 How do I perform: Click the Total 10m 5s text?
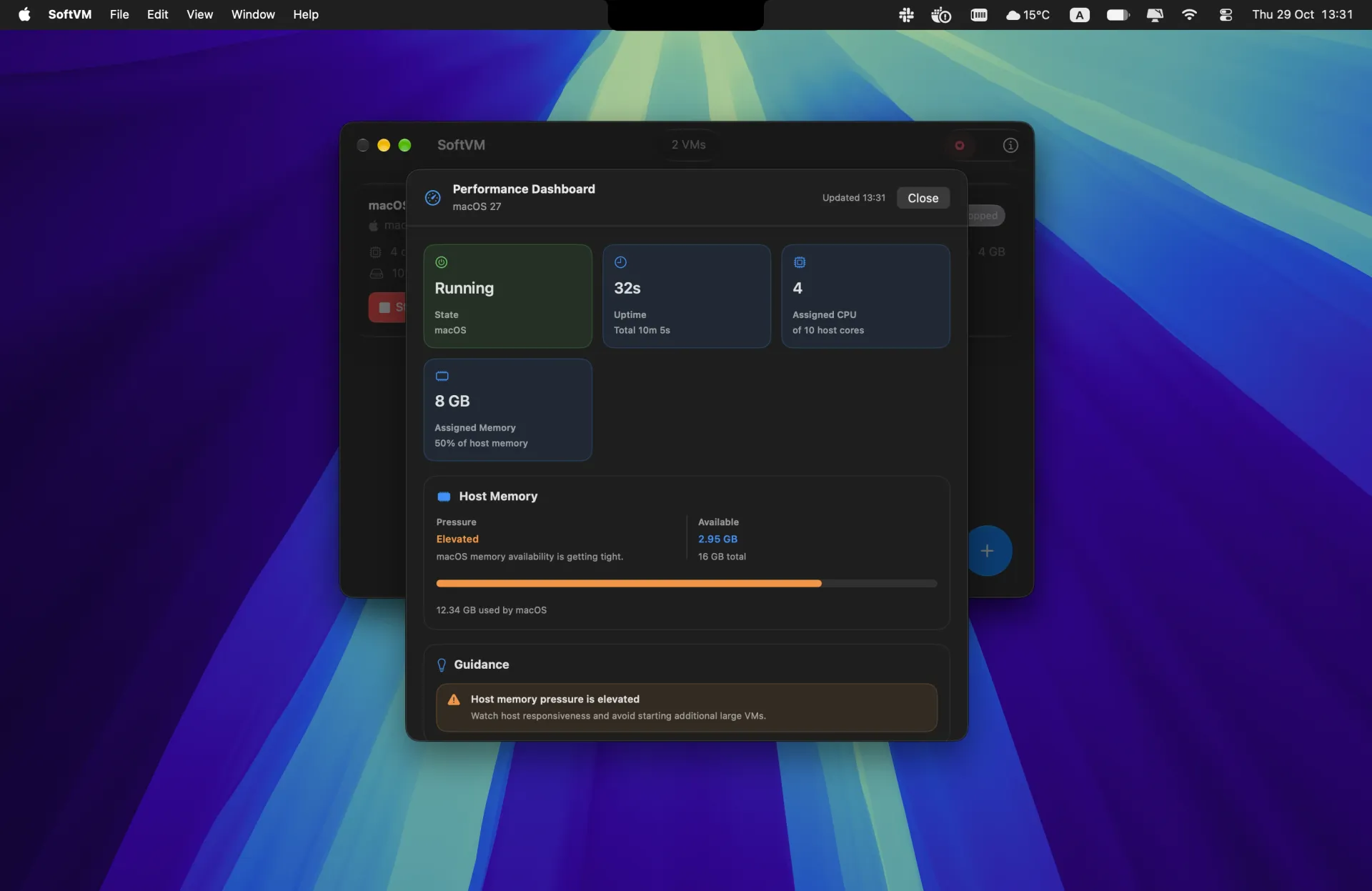point(642,330)
